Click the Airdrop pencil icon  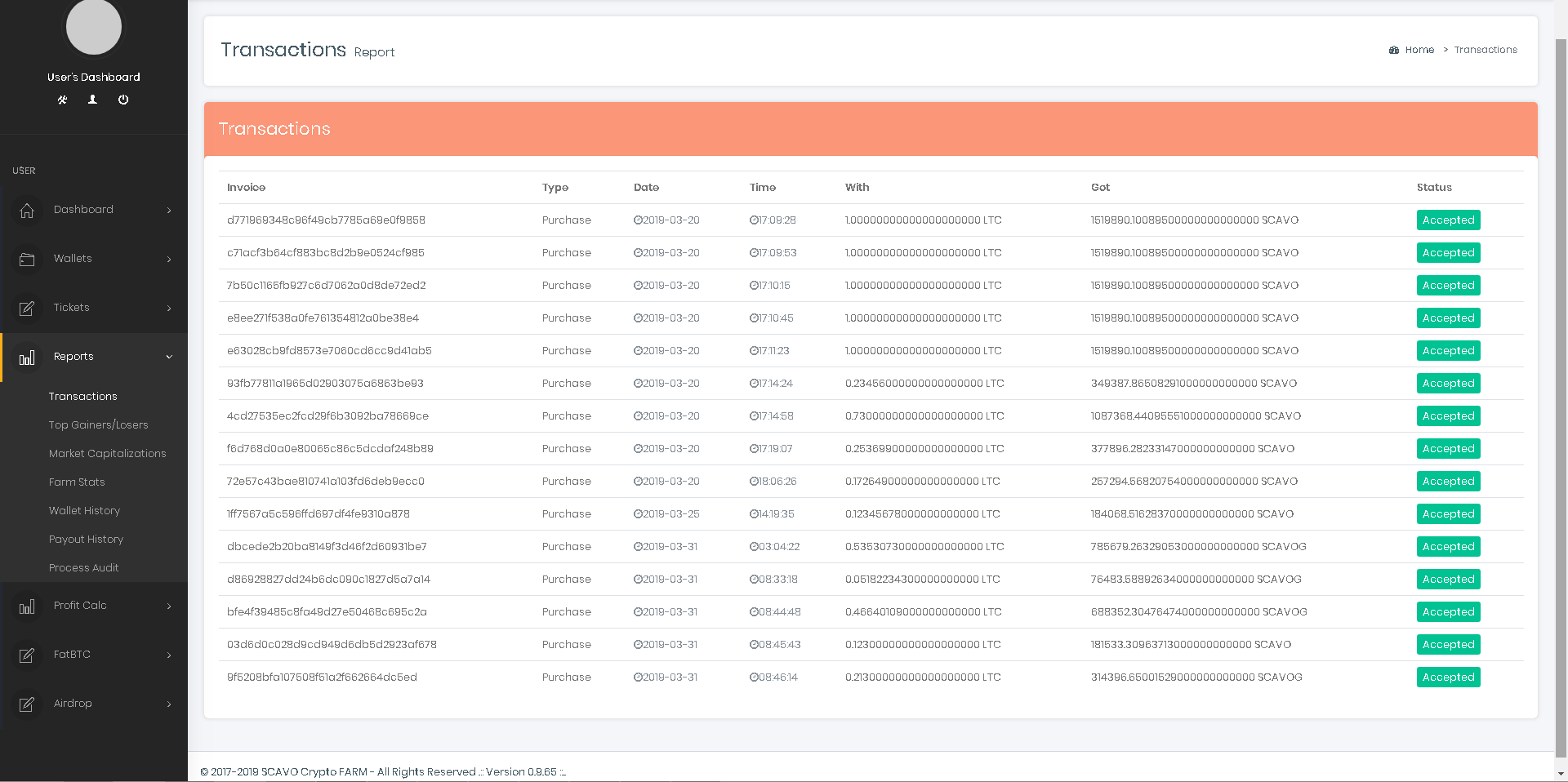tap(27, 704)
